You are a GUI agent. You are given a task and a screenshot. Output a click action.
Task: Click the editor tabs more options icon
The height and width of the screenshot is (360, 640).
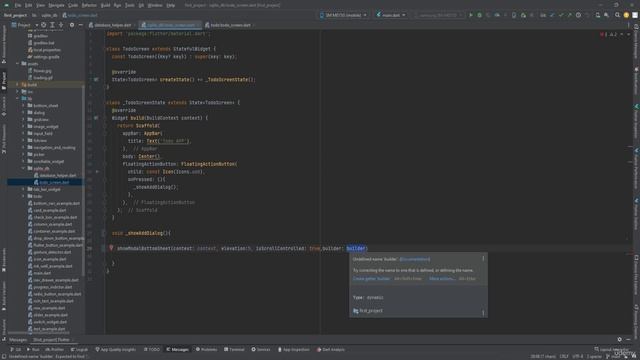(x=628, y=25)
